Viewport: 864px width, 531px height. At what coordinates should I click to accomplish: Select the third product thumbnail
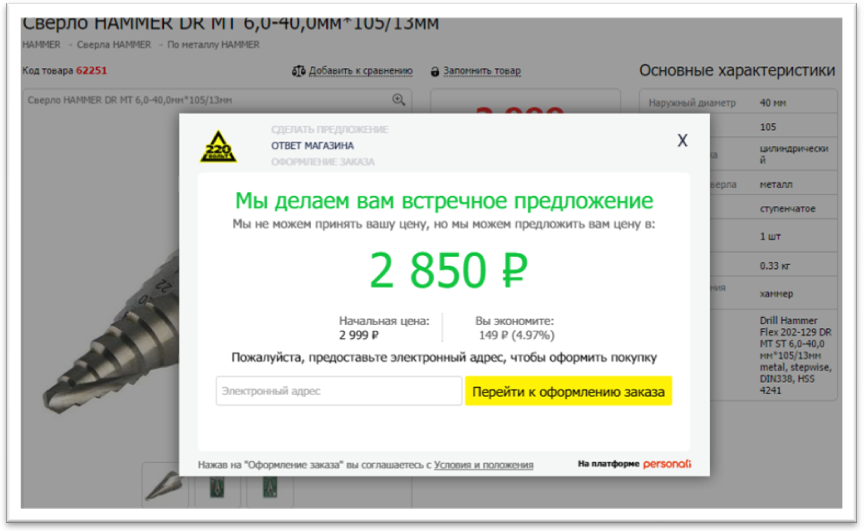click(269, 486)
